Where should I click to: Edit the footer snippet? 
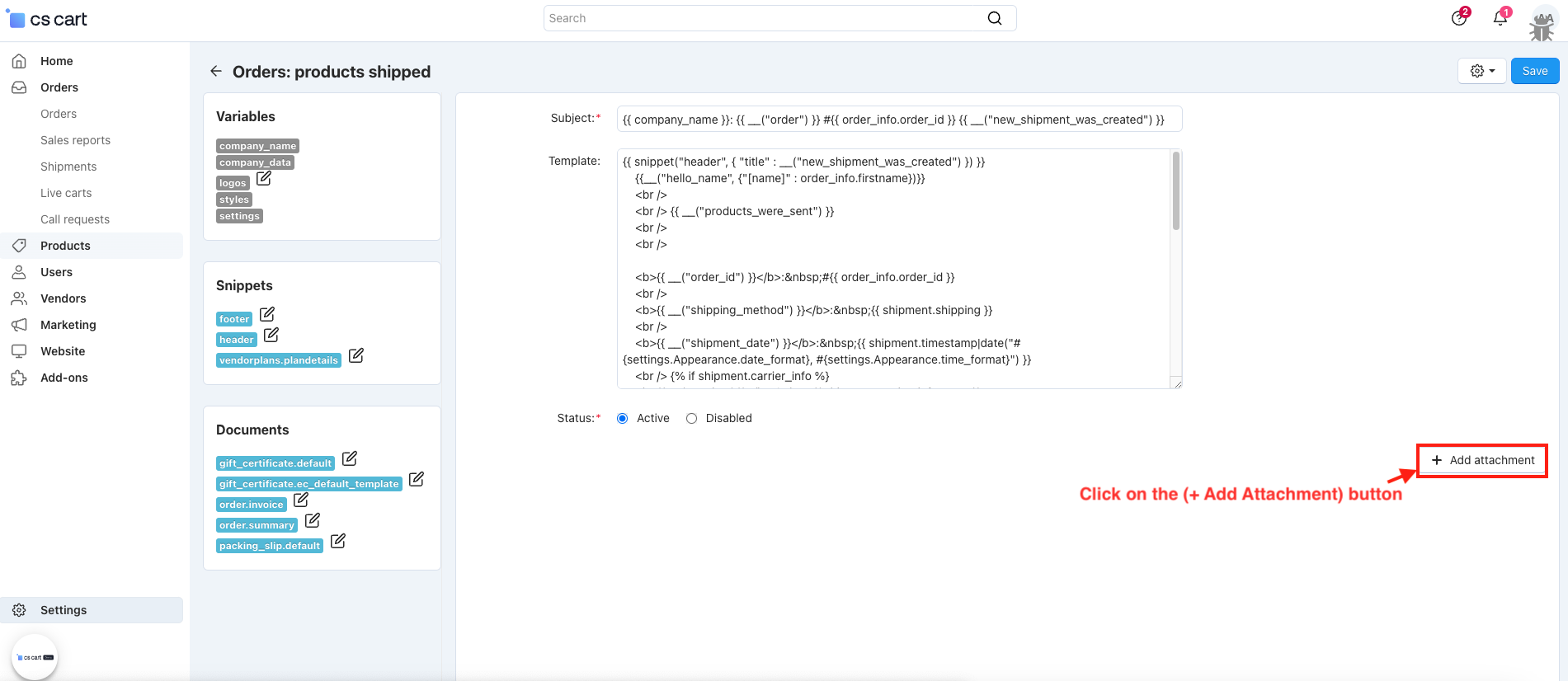click(x=267, y=314)
